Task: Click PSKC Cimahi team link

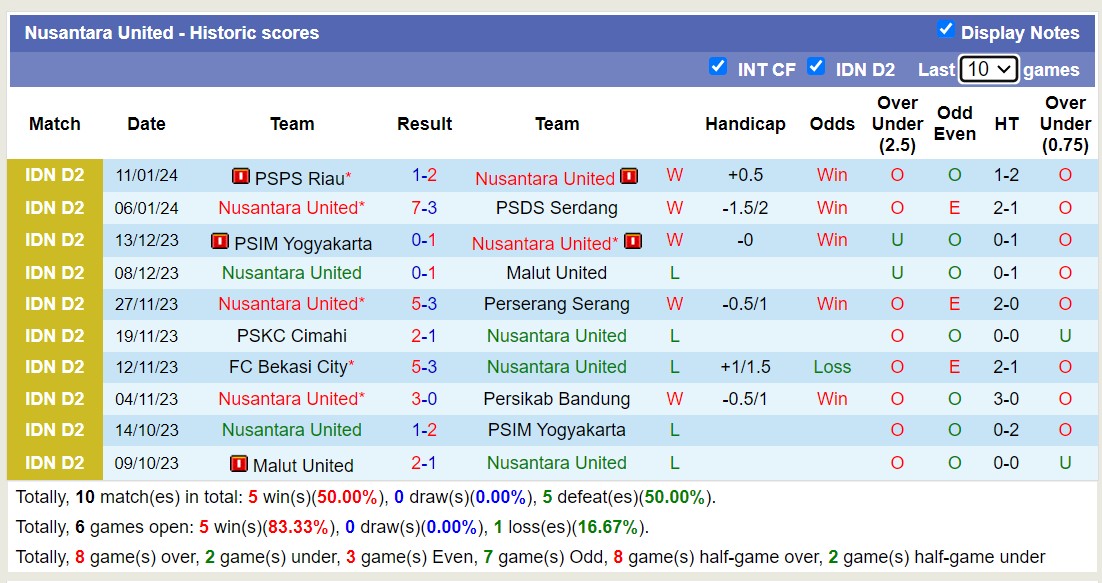Action: click(x=290, y=336)
